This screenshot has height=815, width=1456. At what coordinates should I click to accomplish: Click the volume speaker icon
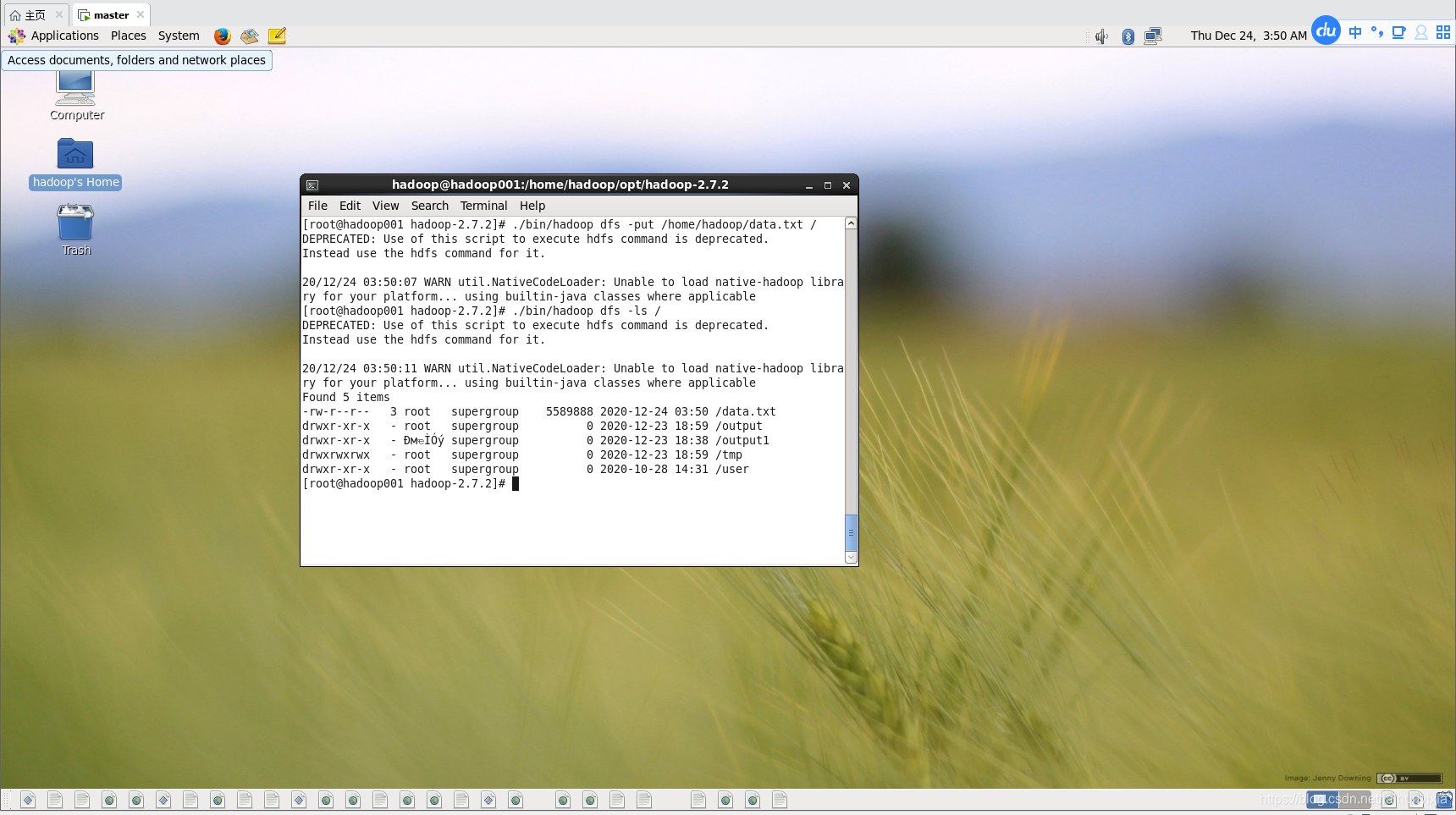coord(1101,36)
